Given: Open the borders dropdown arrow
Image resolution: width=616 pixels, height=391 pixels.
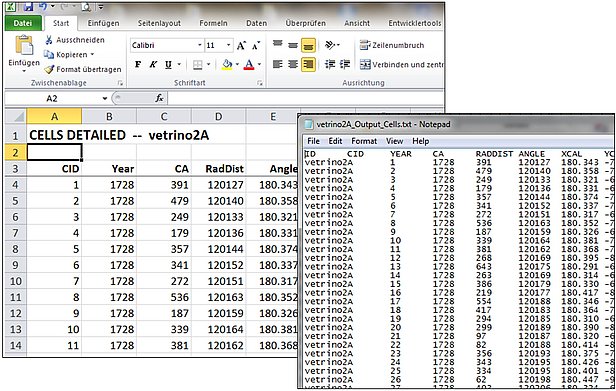Looking at the screenshot, I should coord(209,64).
